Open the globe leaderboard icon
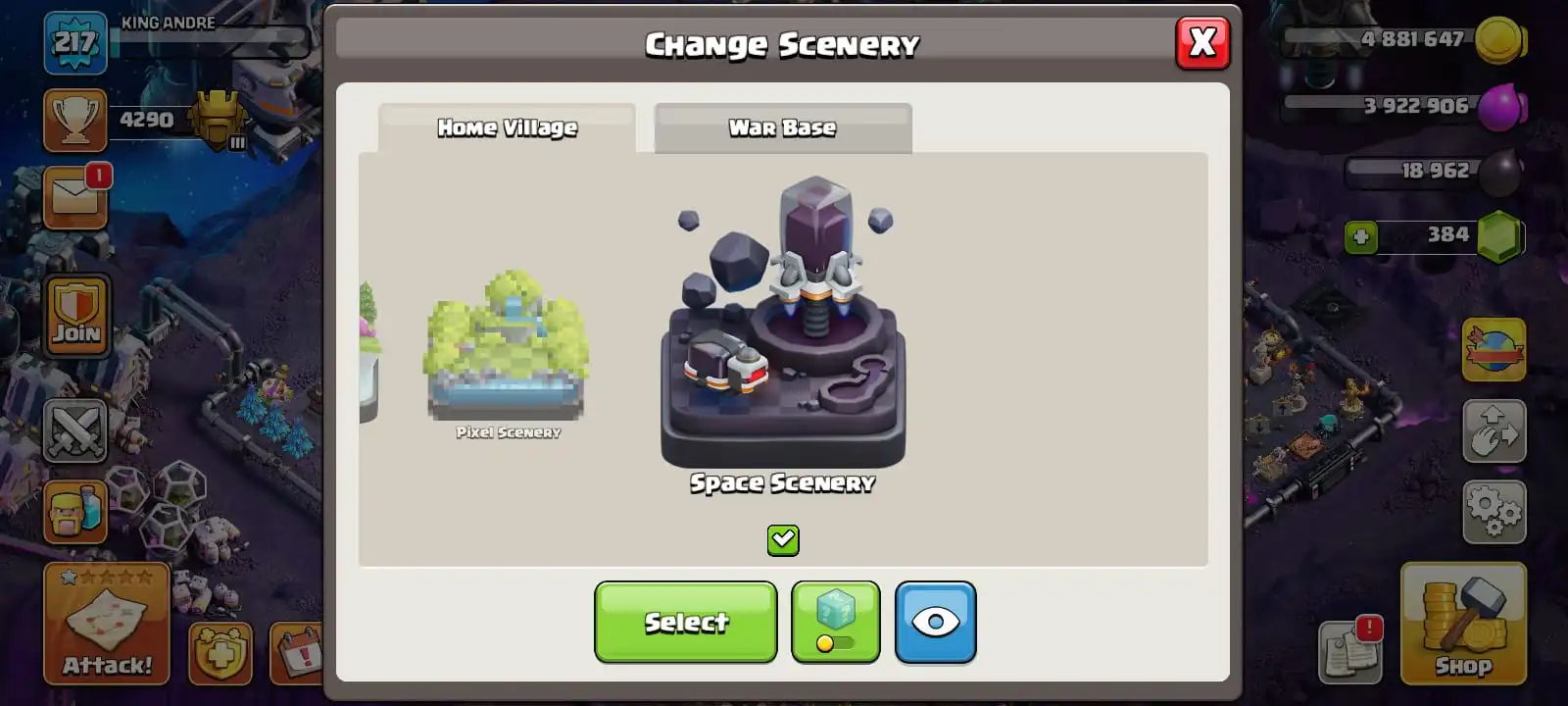Screen dimensions: 1568x706 1494,350
